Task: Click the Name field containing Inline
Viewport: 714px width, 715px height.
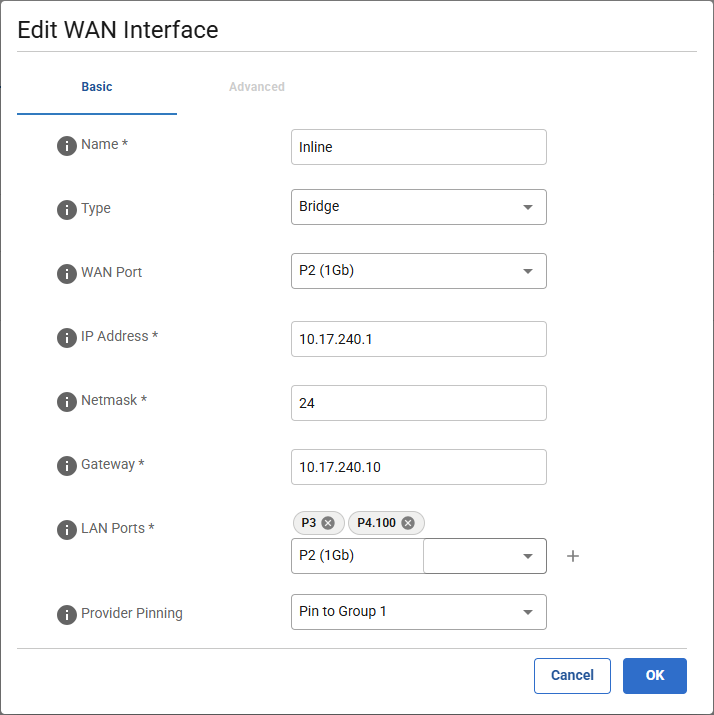Action: point(419,147)
